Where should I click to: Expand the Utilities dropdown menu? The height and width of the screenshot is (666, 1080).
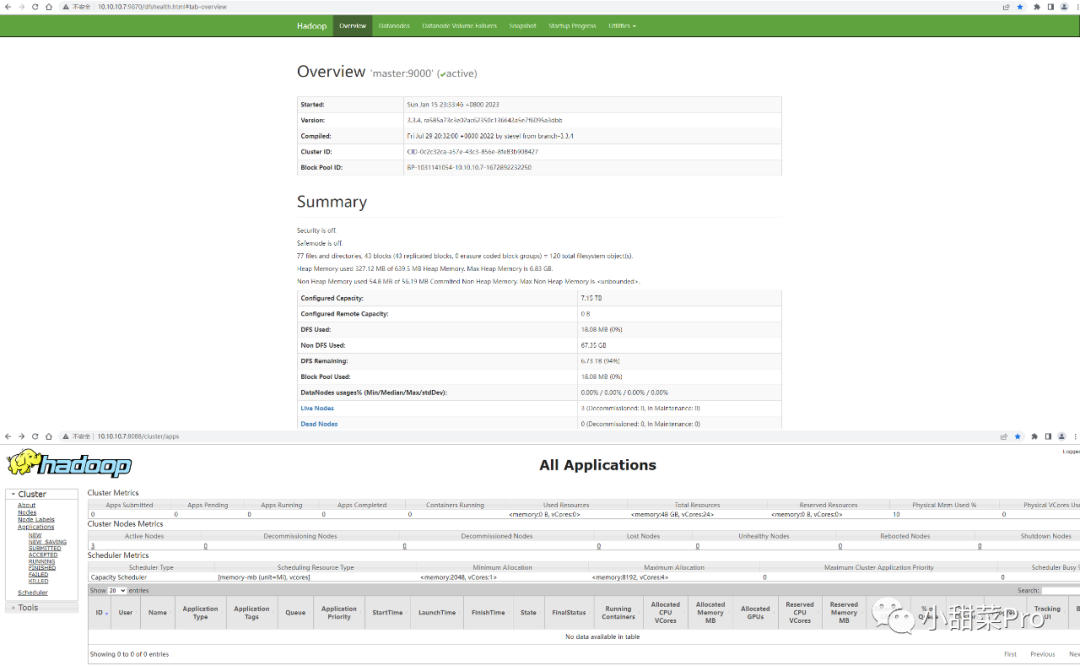click(622, 25)
